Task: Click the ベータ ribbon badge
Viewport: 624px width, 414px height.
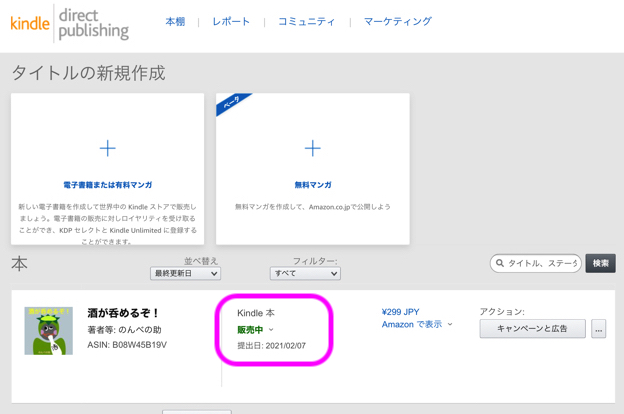Action: (x=233, y=104)
